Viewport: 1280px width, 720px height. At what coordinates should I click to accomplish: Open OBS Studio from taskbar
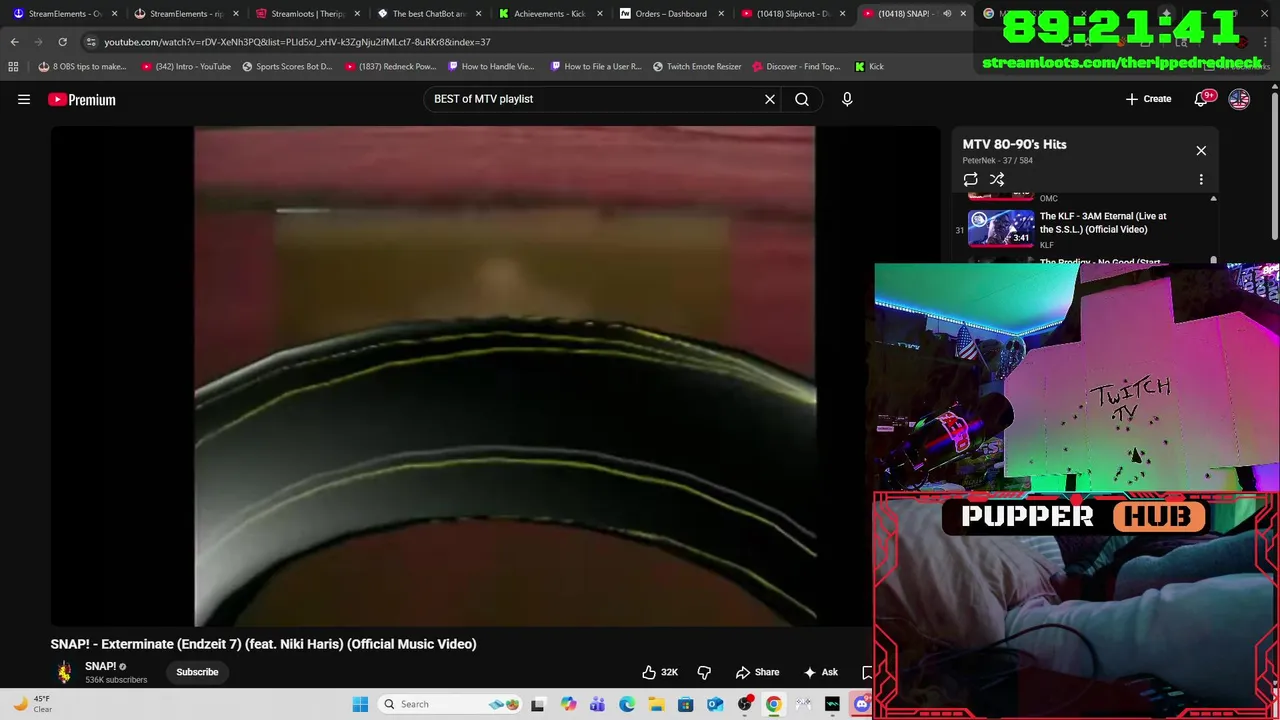(744, 704)
